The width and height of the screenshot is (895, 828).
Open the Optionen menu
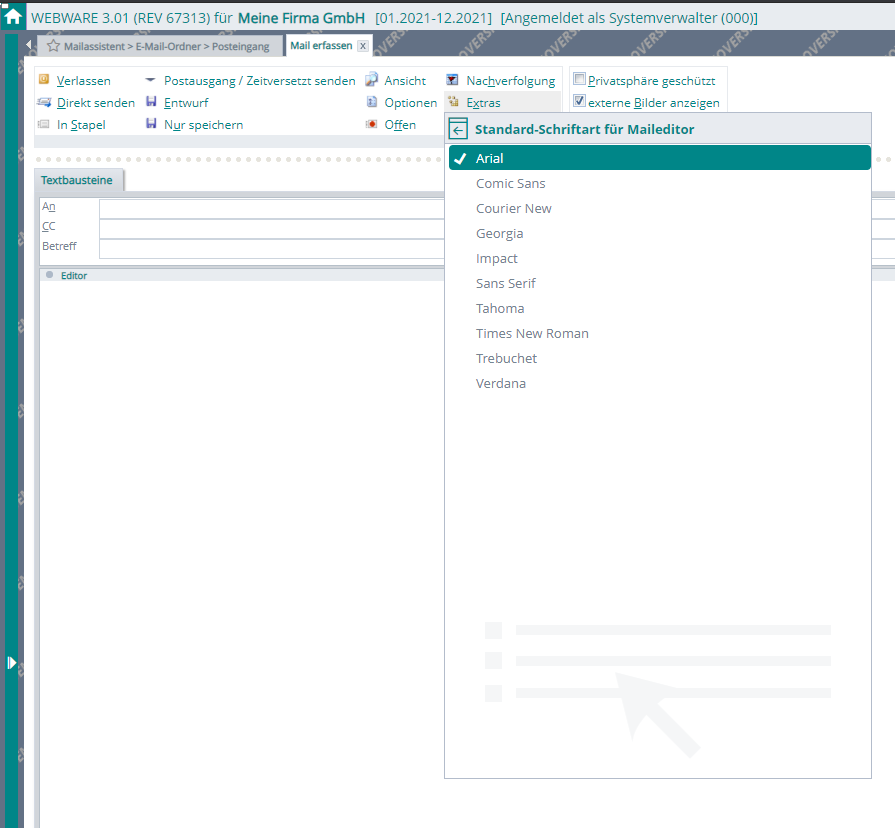[x=410, y=102]
